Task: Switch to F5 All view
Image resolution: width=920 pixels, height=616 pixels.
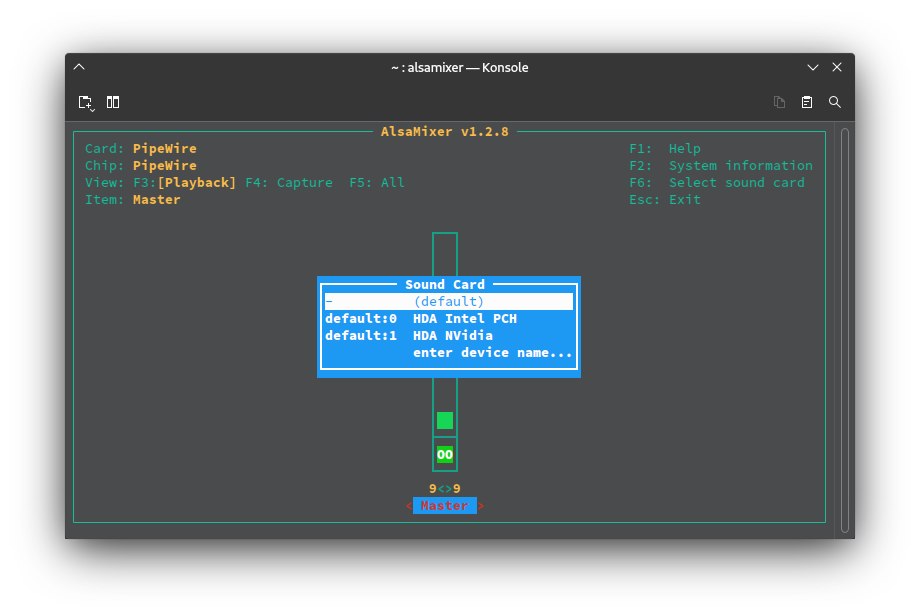Action: coord(377,182)
